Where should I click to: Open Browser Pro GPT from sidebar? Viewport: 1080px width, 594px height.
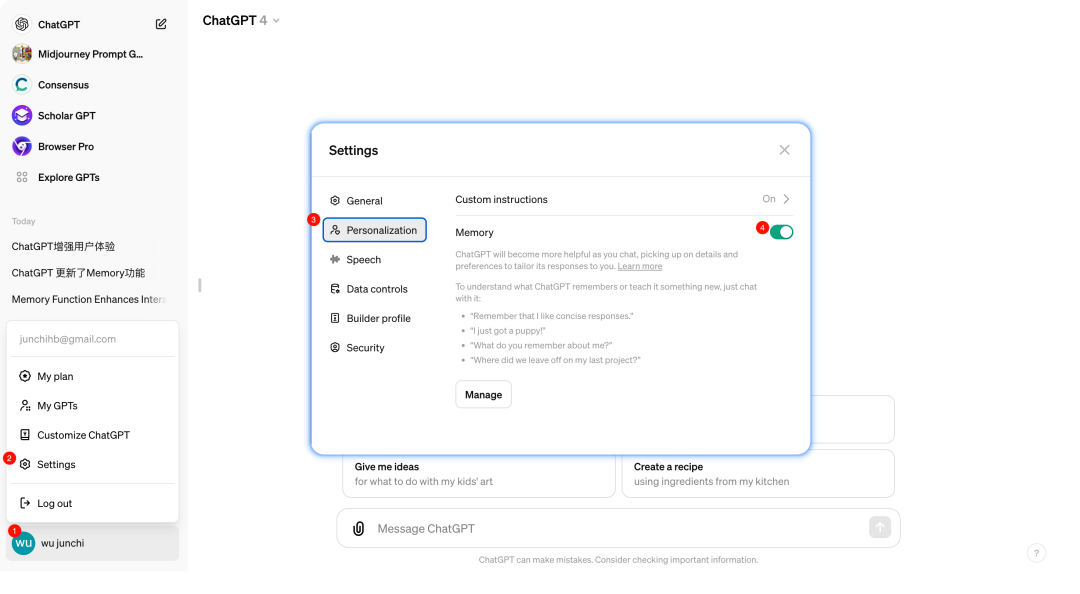pos(65,147)
